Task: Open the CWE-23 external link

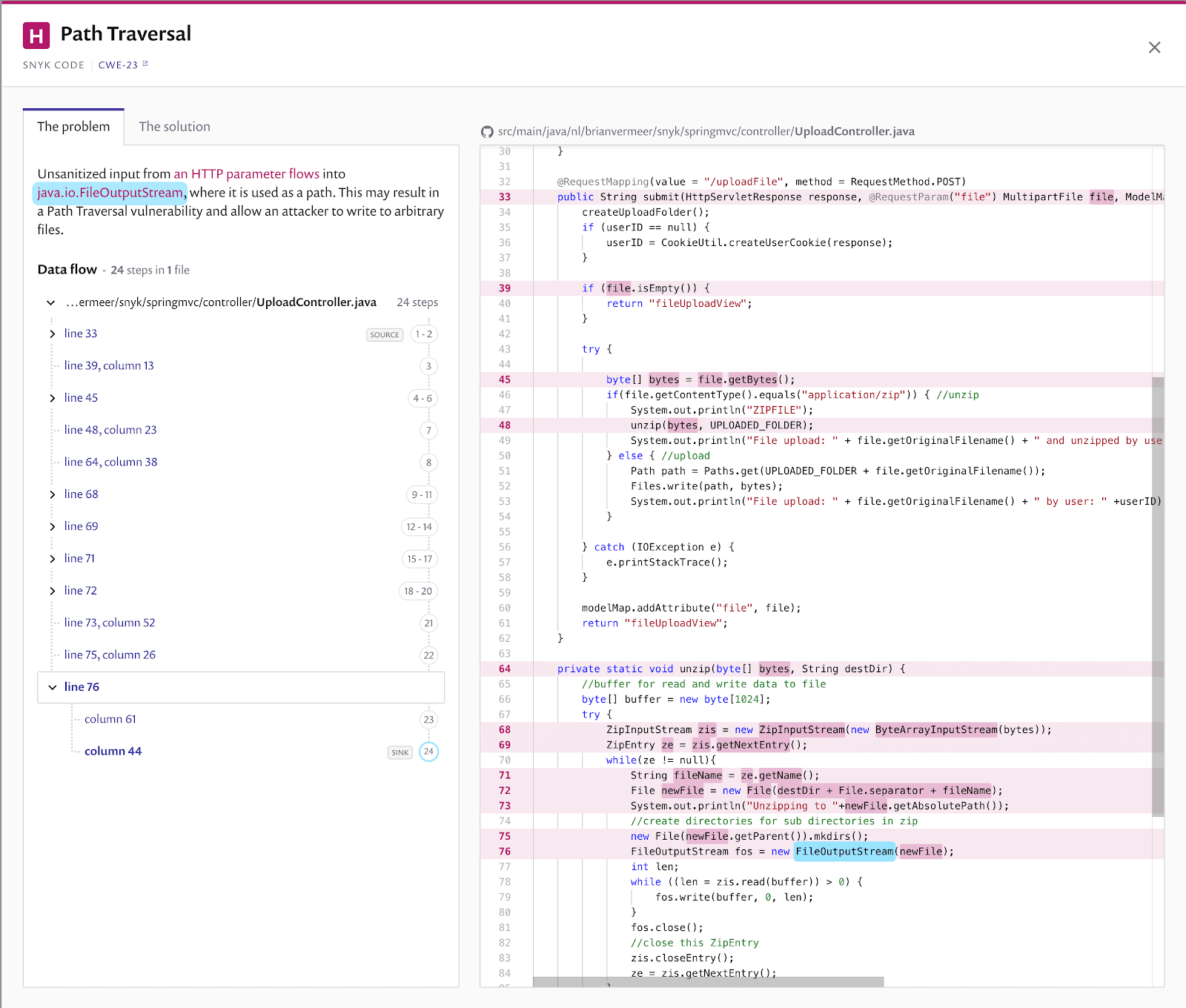Action: click(118, 65)
